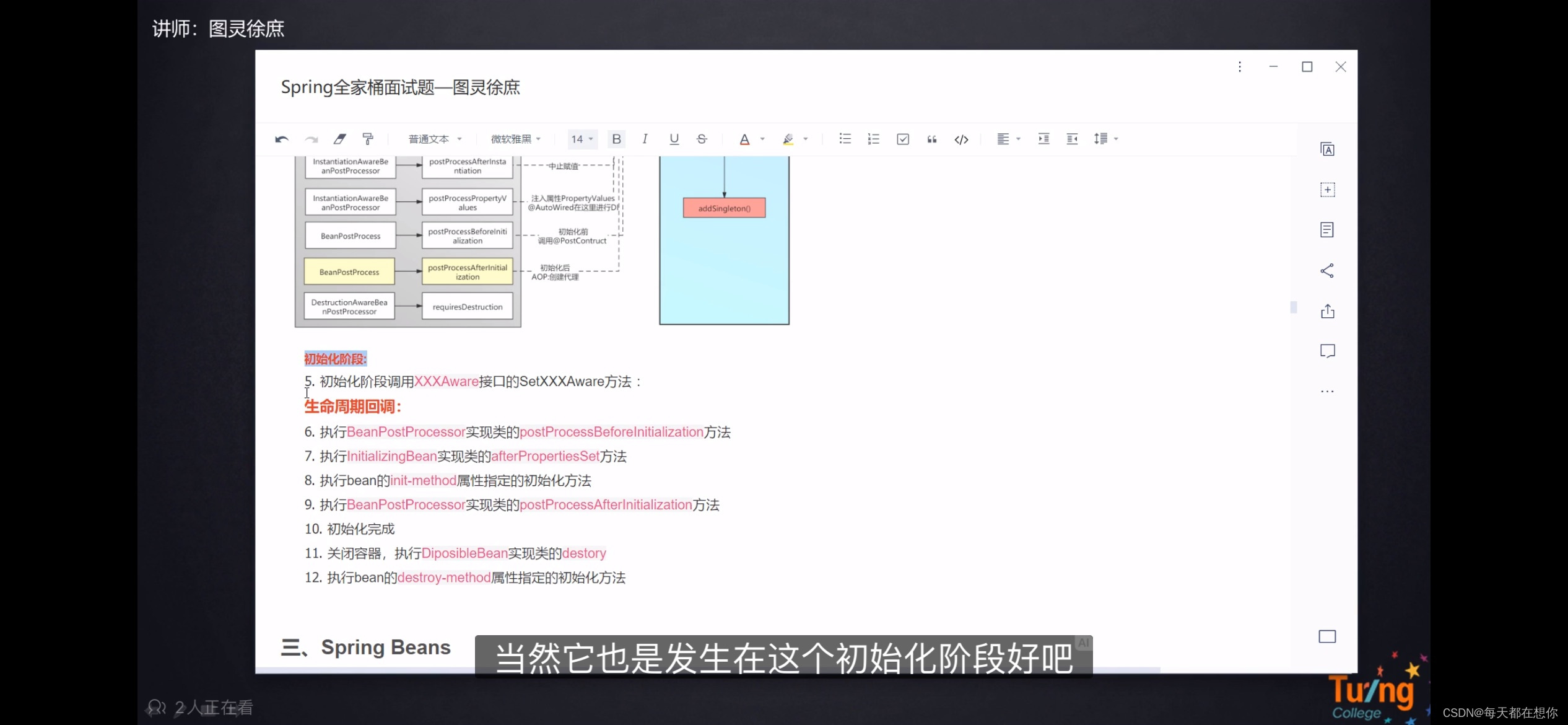Click the rectangle icon at sidebar bottom
The height and width of the screenshot is (725, 1568).
click(x=1327, y=636)
